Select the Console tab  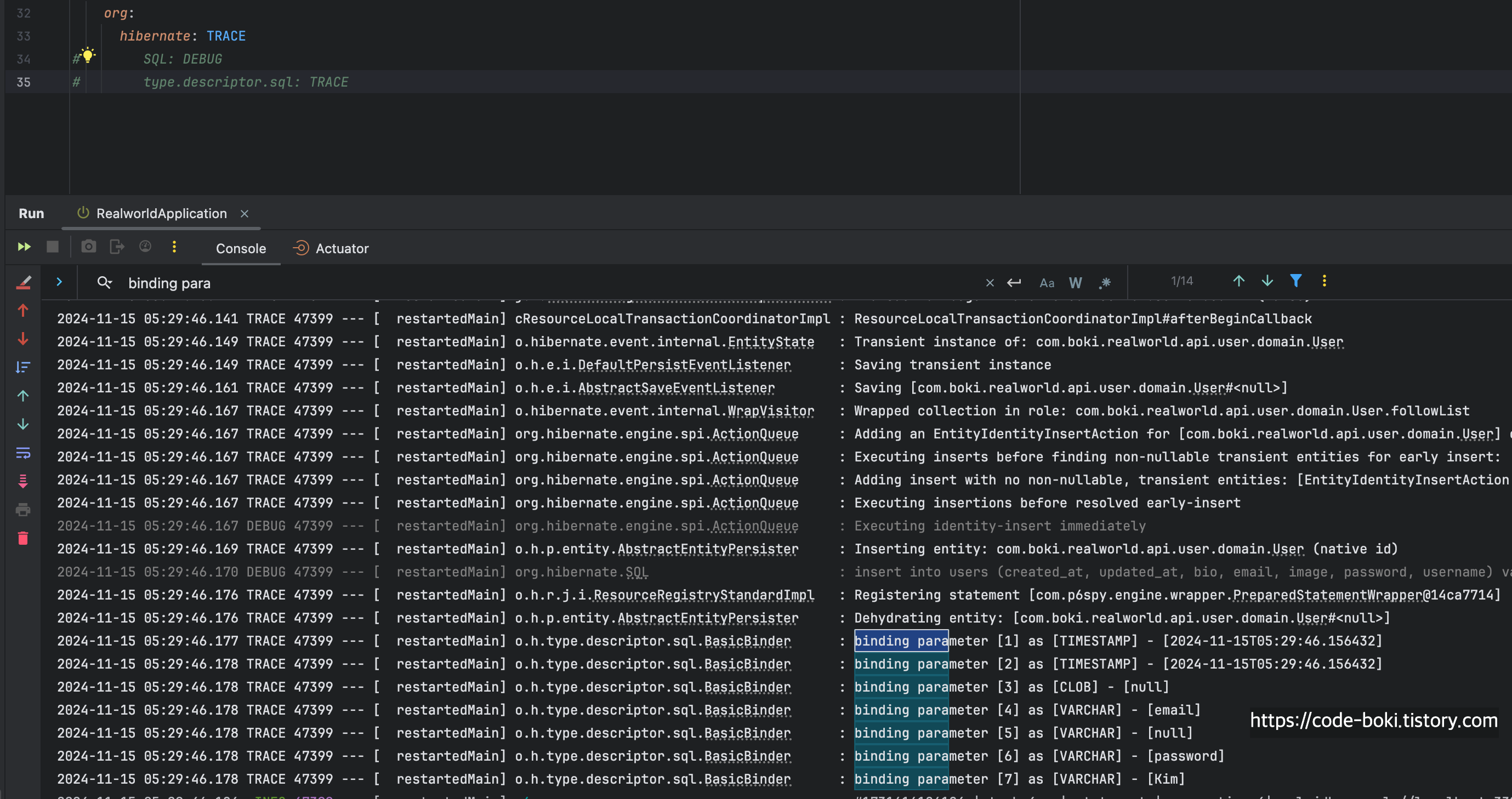(x=241, y=248)
